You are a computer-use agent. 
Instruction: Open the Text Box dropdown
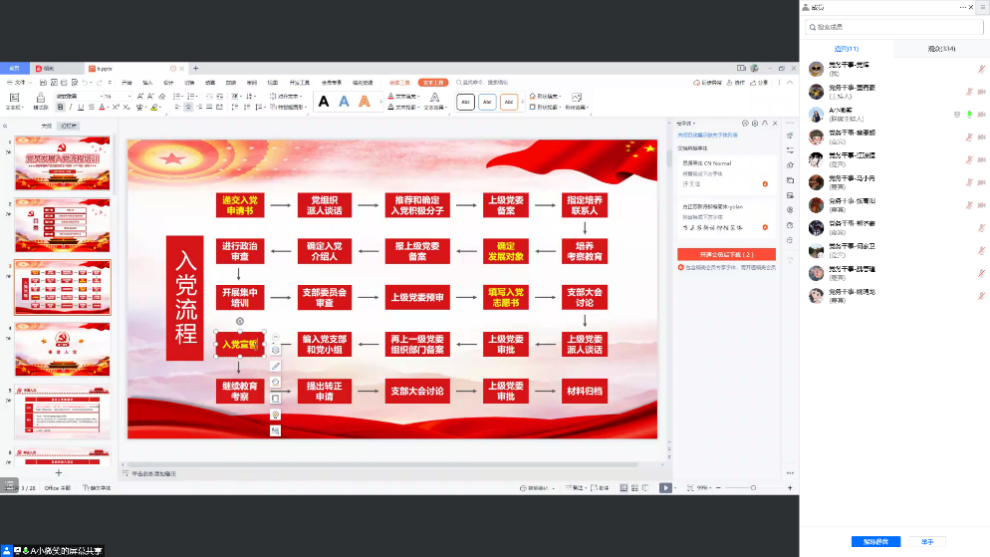[x=15, y=107]
